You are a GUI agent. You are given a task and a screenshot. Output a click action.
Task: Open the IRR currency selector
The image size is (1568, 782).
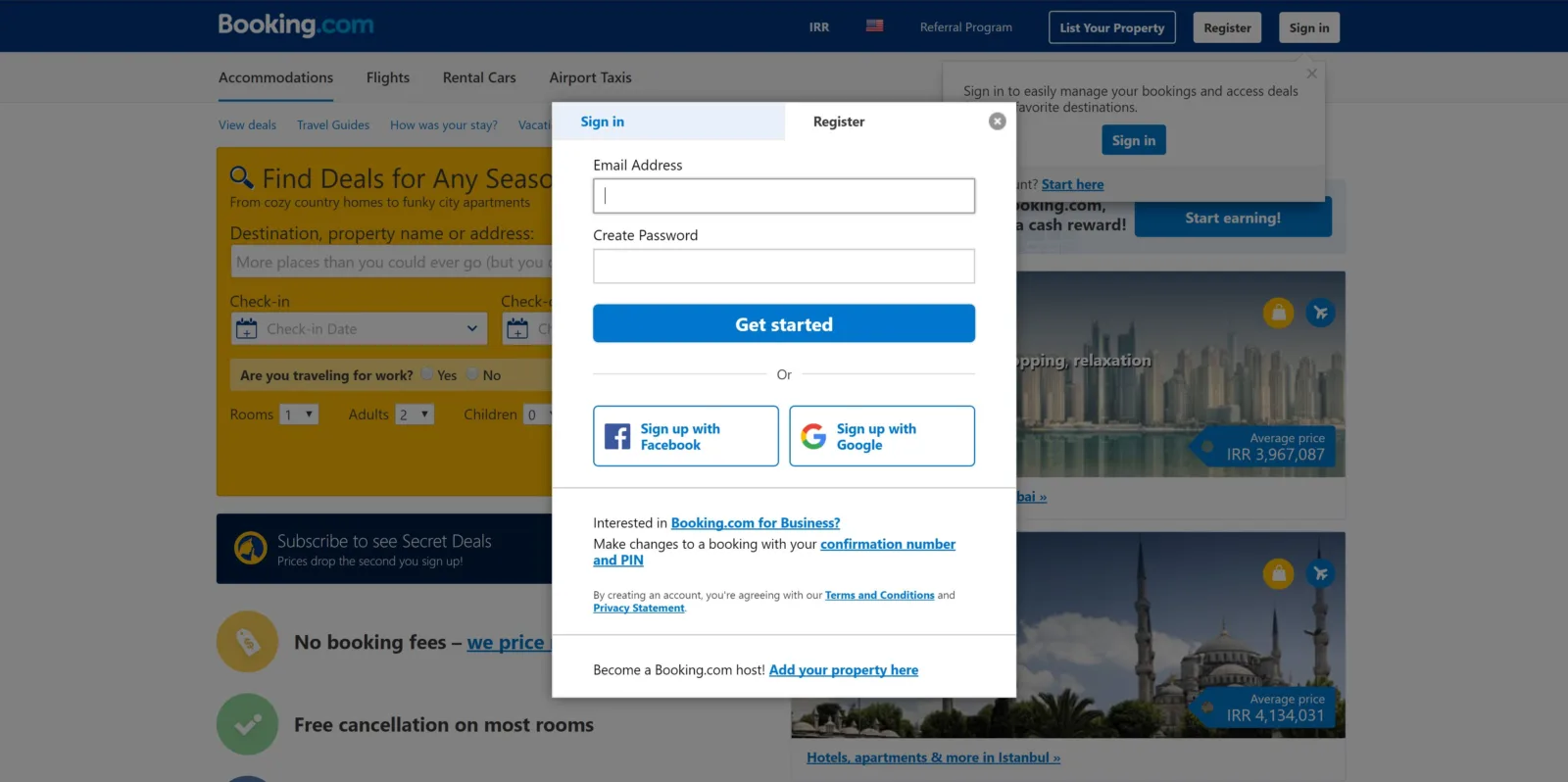[819, 27]
